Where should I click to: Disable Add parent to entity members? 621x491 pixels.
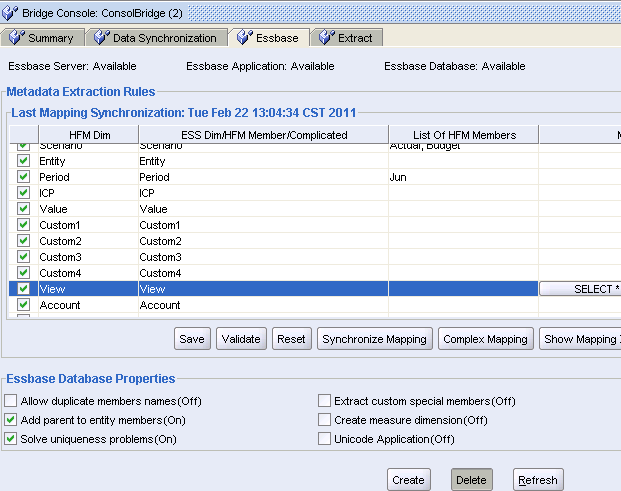(11, 420)
